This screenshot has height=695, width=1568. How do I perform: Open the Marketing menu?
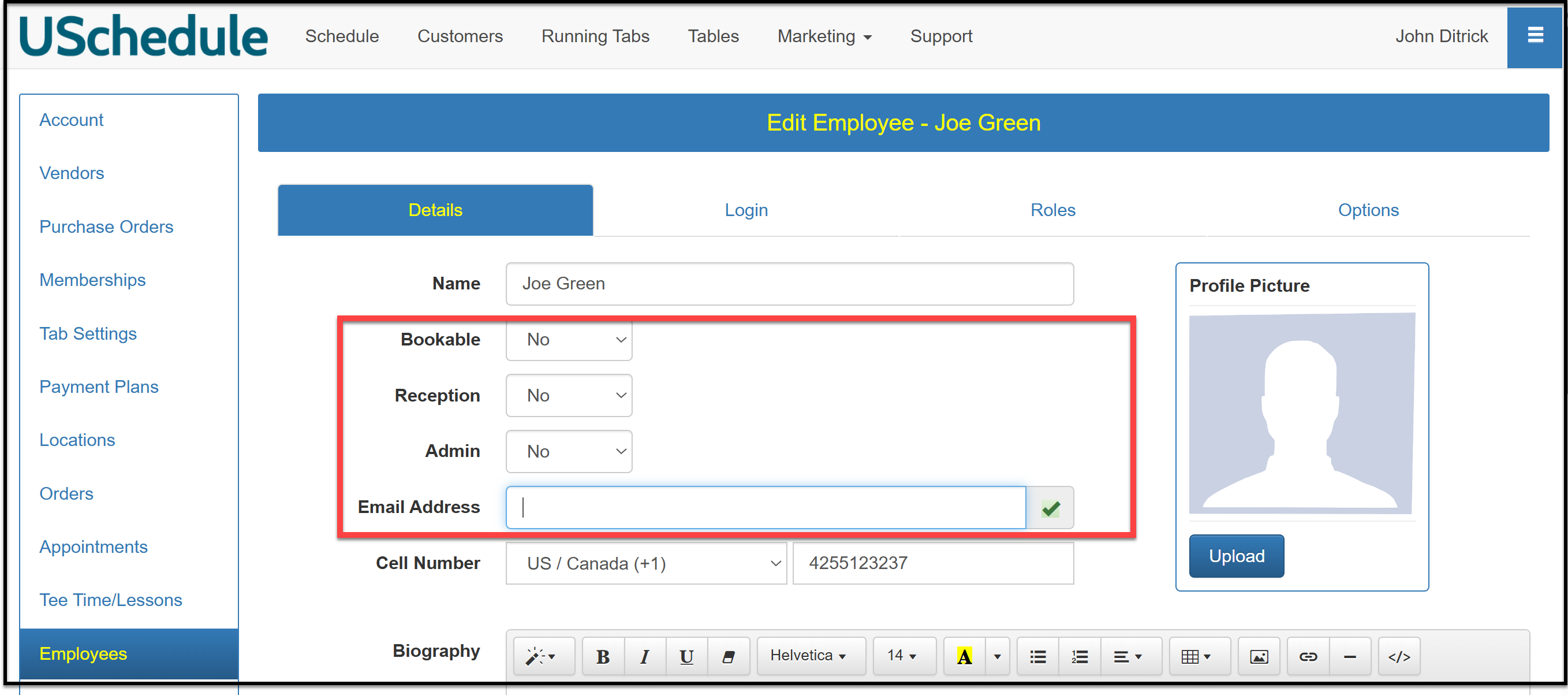(x=824, y=36)
